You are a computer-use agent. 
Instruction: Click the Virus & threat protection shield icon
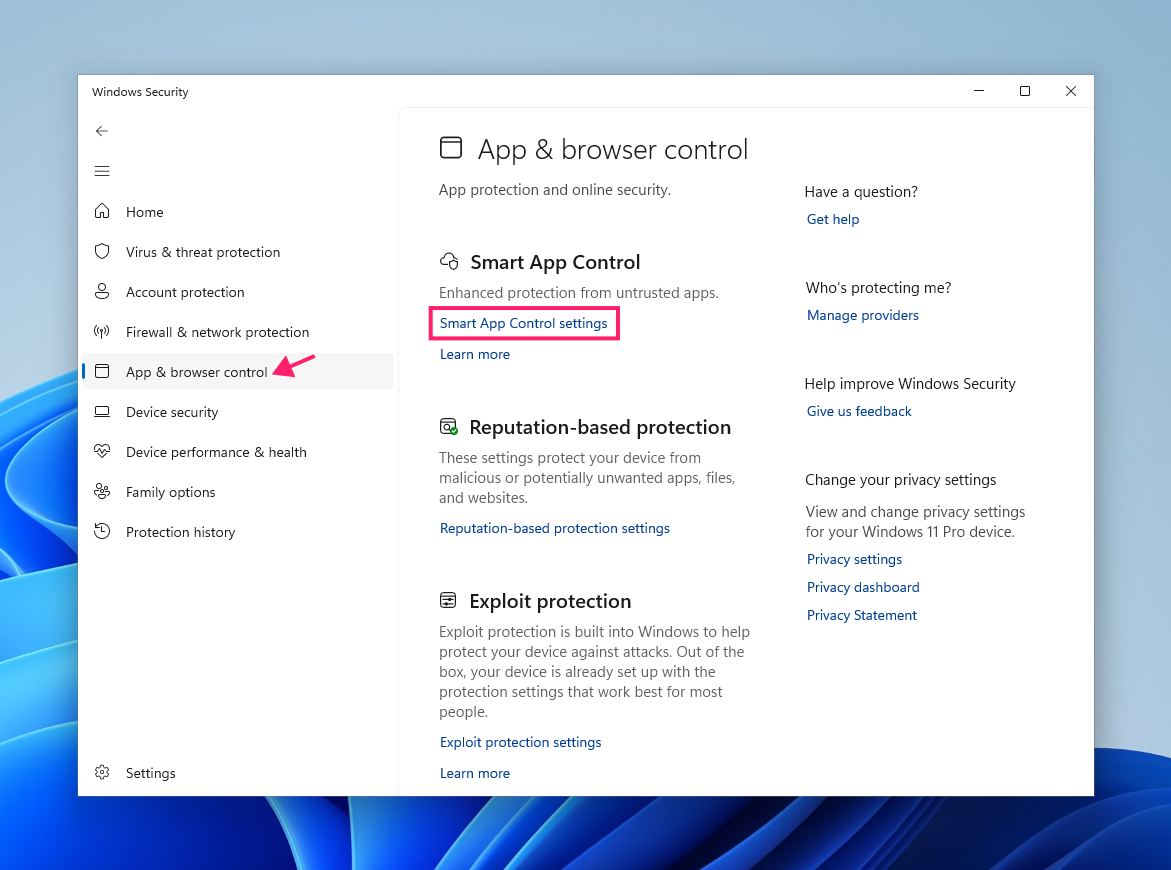[x=102, y=252]
